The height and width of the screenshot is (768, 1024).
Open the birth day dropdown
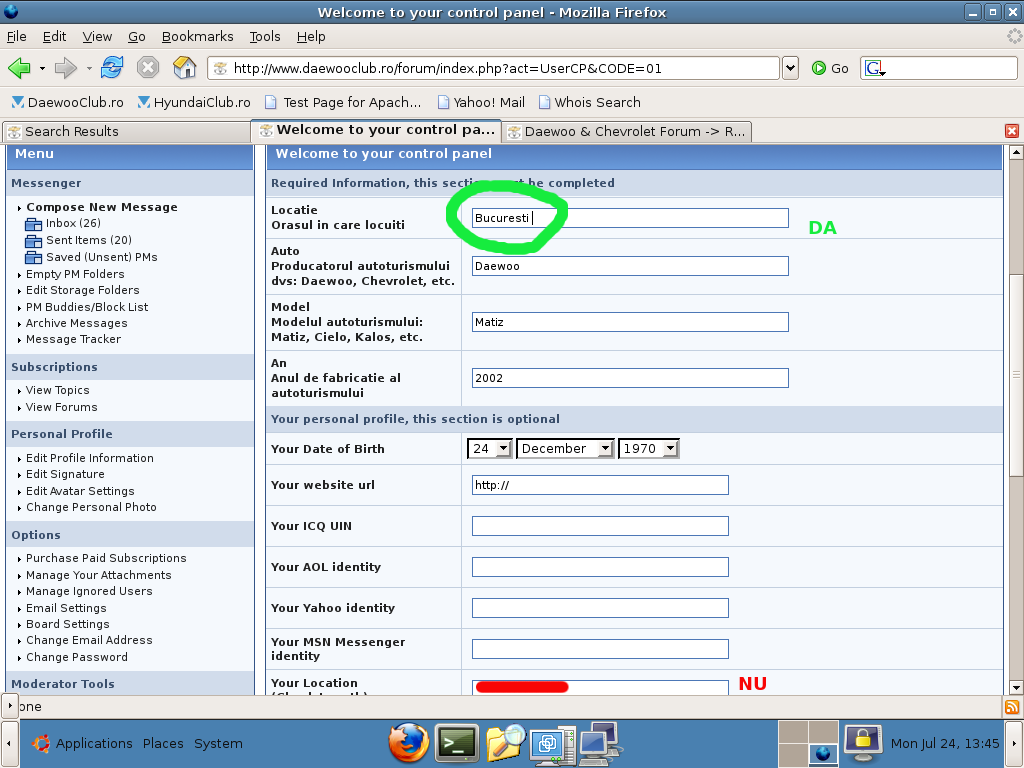tap(490, 449)
